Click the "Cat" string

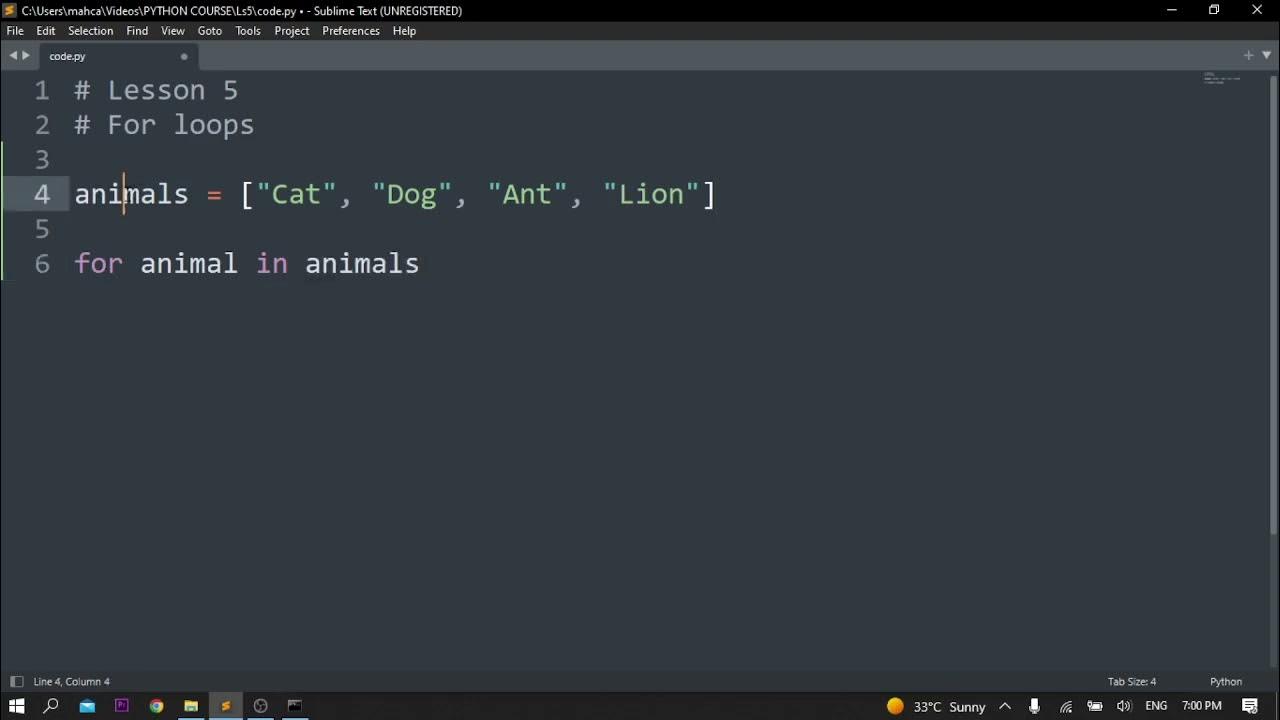tap(296, 194)
